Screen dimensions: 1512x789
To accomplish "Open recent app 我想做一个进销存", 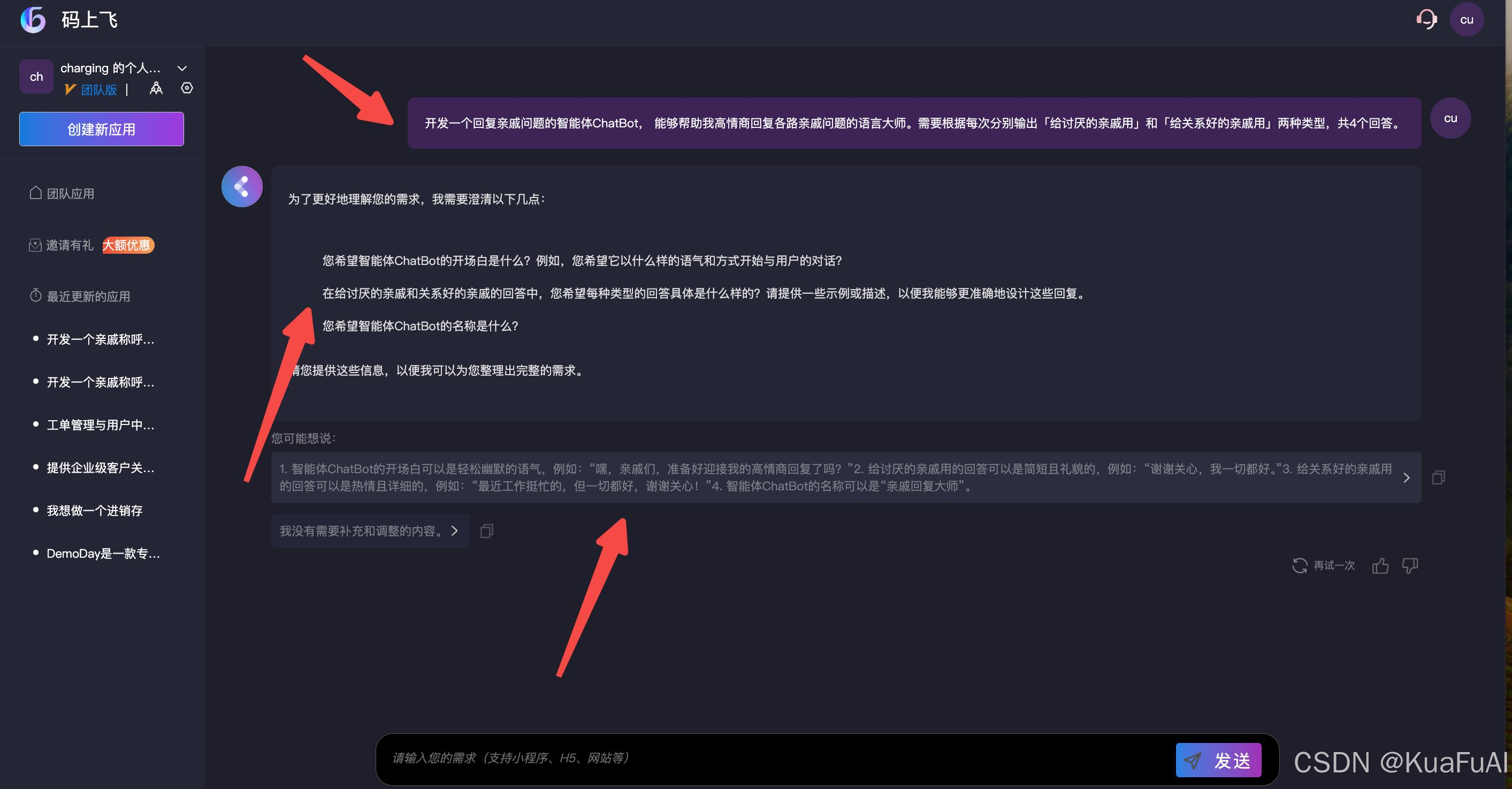I will [x=95, y=511].
